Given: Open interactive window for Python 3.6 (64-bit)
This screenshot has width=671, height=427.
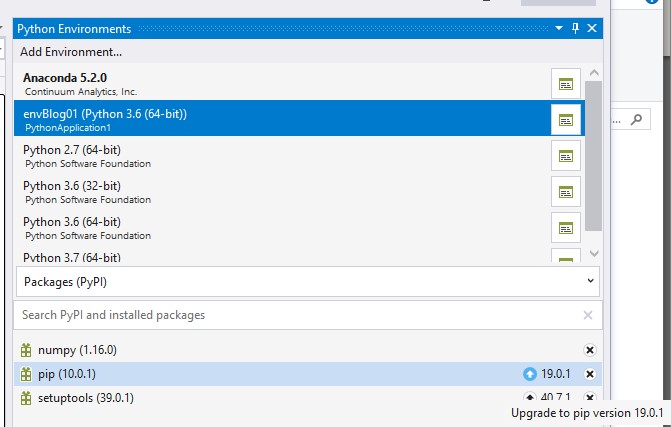Looking at the screenshot, I should [566, 227].
